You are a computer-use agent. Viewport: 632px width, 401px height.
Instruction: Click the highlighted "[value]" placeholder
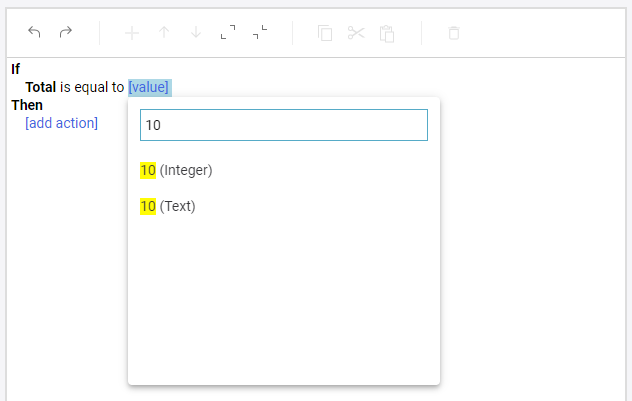pos(149,87)
